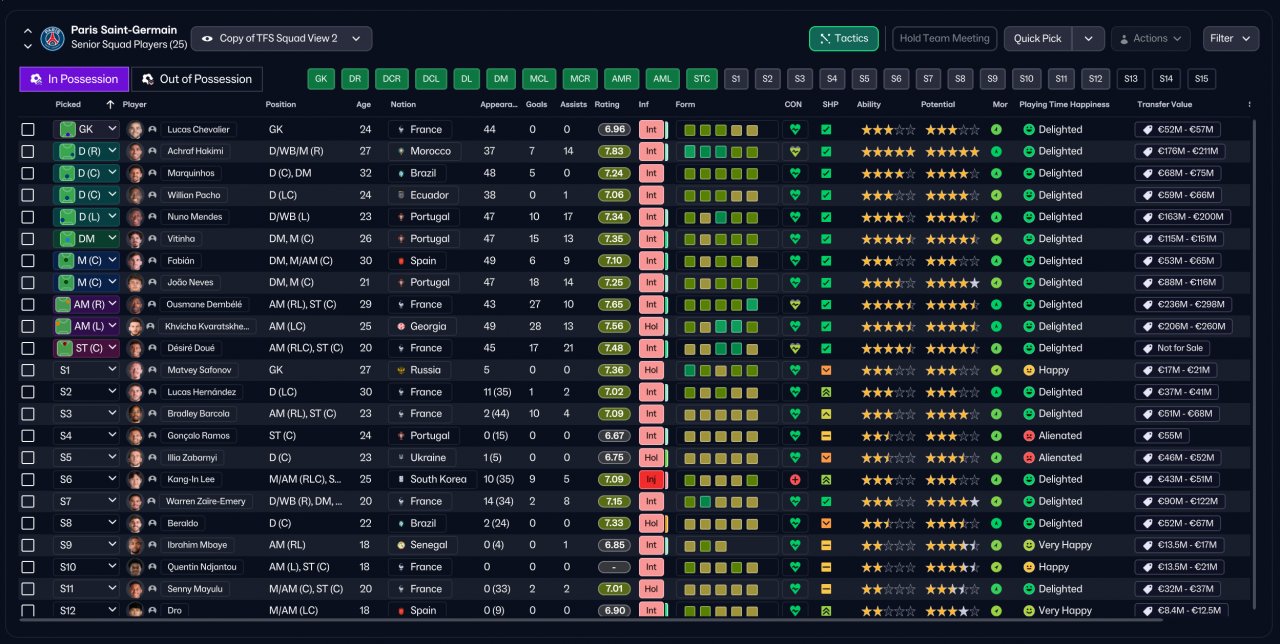This screenshot has height=644, width=1280.
Task: Tick the checkbox for Marquinhos
Action: tap(28, 174)
